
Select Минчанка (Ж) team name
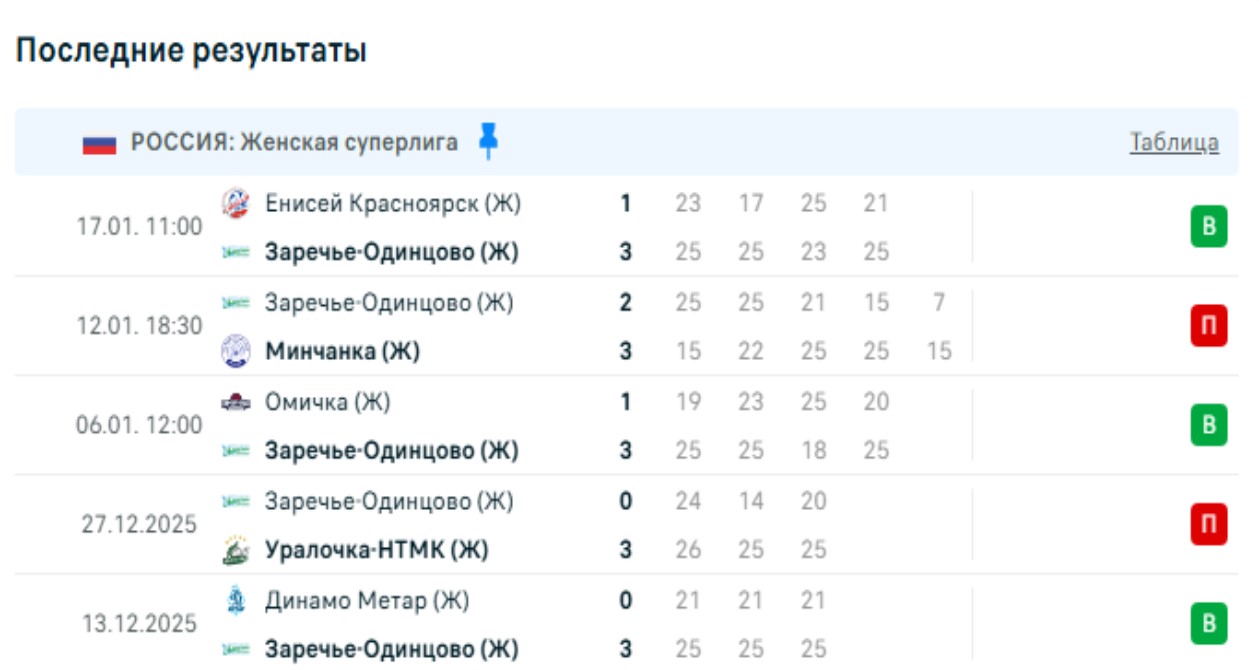[342, 352]
